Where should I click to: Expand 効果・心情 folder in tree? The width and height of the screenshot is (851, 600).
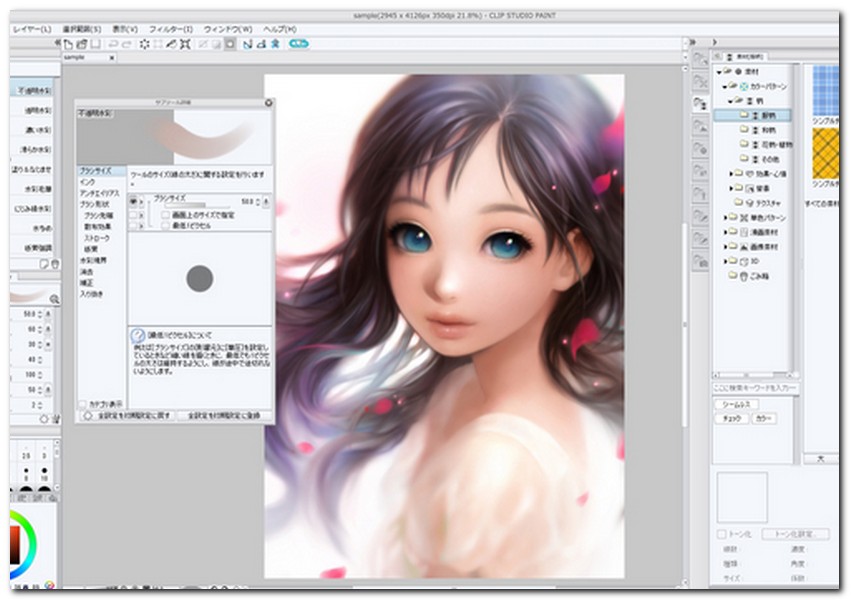click(x=731, y=173)
